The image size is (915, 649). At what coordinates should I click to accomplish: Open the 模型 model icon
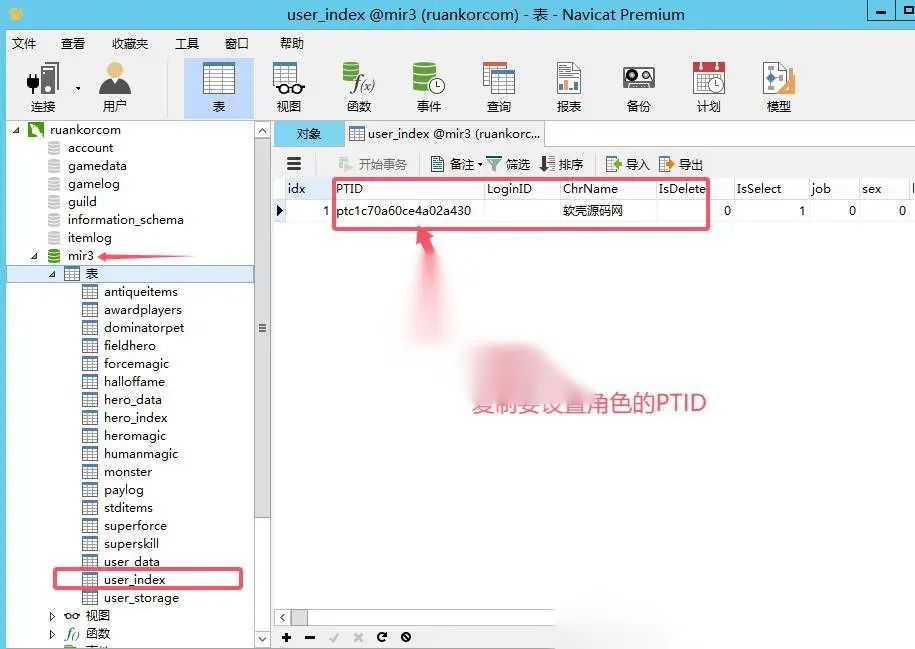(778, 88)
